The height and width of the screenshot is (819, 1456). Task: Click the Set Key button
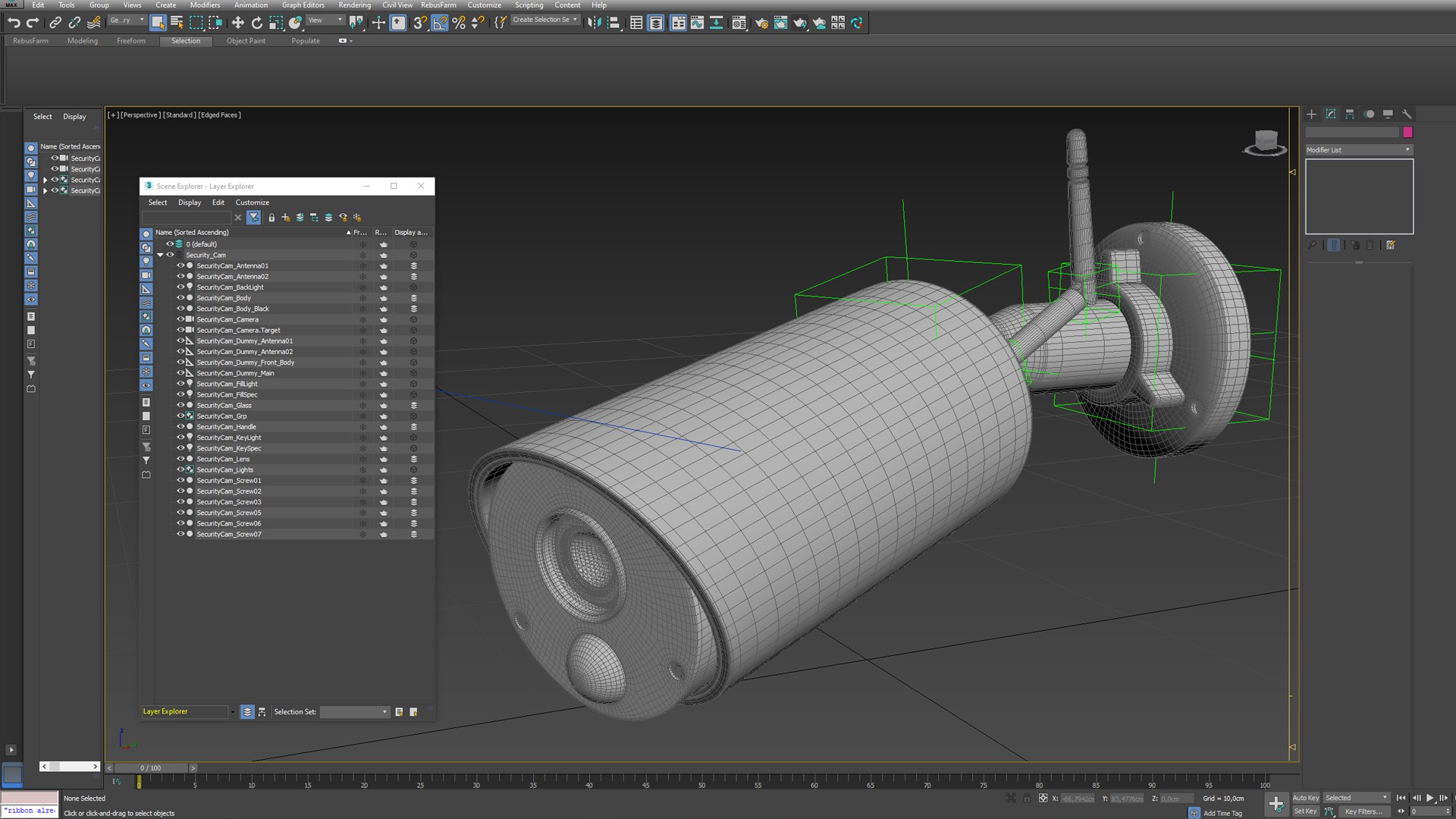1305,811
